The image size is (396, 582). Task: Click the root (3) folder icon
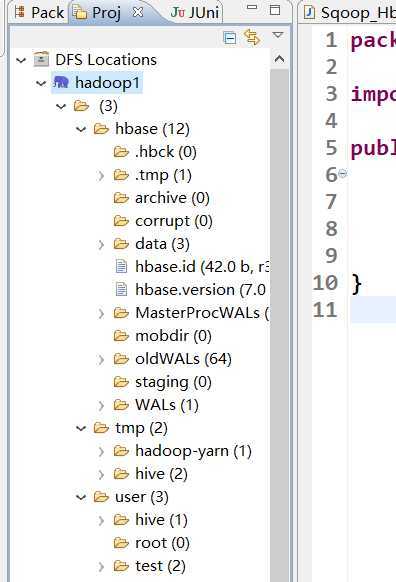81,106
